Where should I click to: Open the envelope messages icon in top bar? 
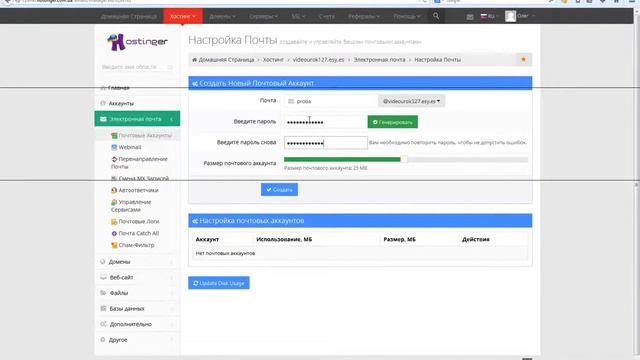[x=470, y=17]
